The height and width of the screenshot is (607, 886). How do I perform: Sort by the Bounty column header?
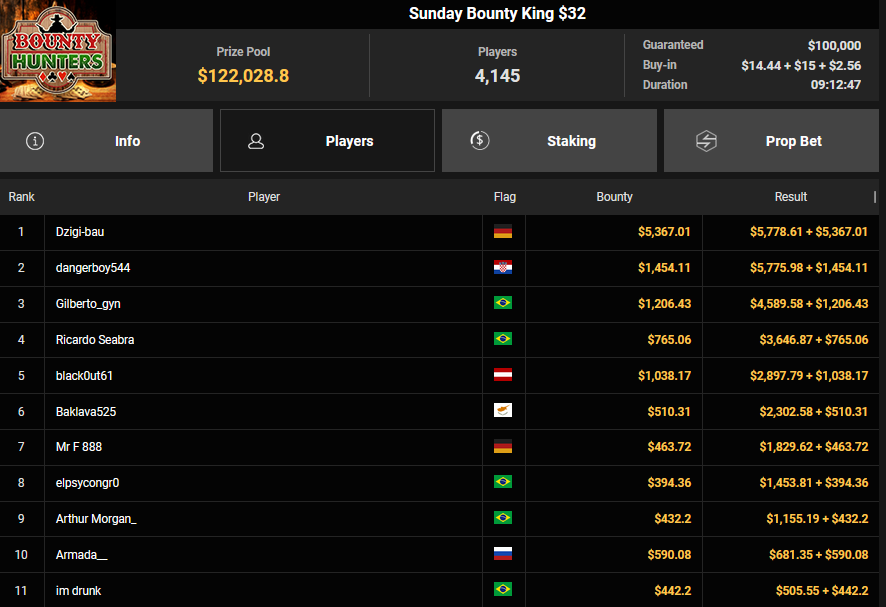(614, 197)
